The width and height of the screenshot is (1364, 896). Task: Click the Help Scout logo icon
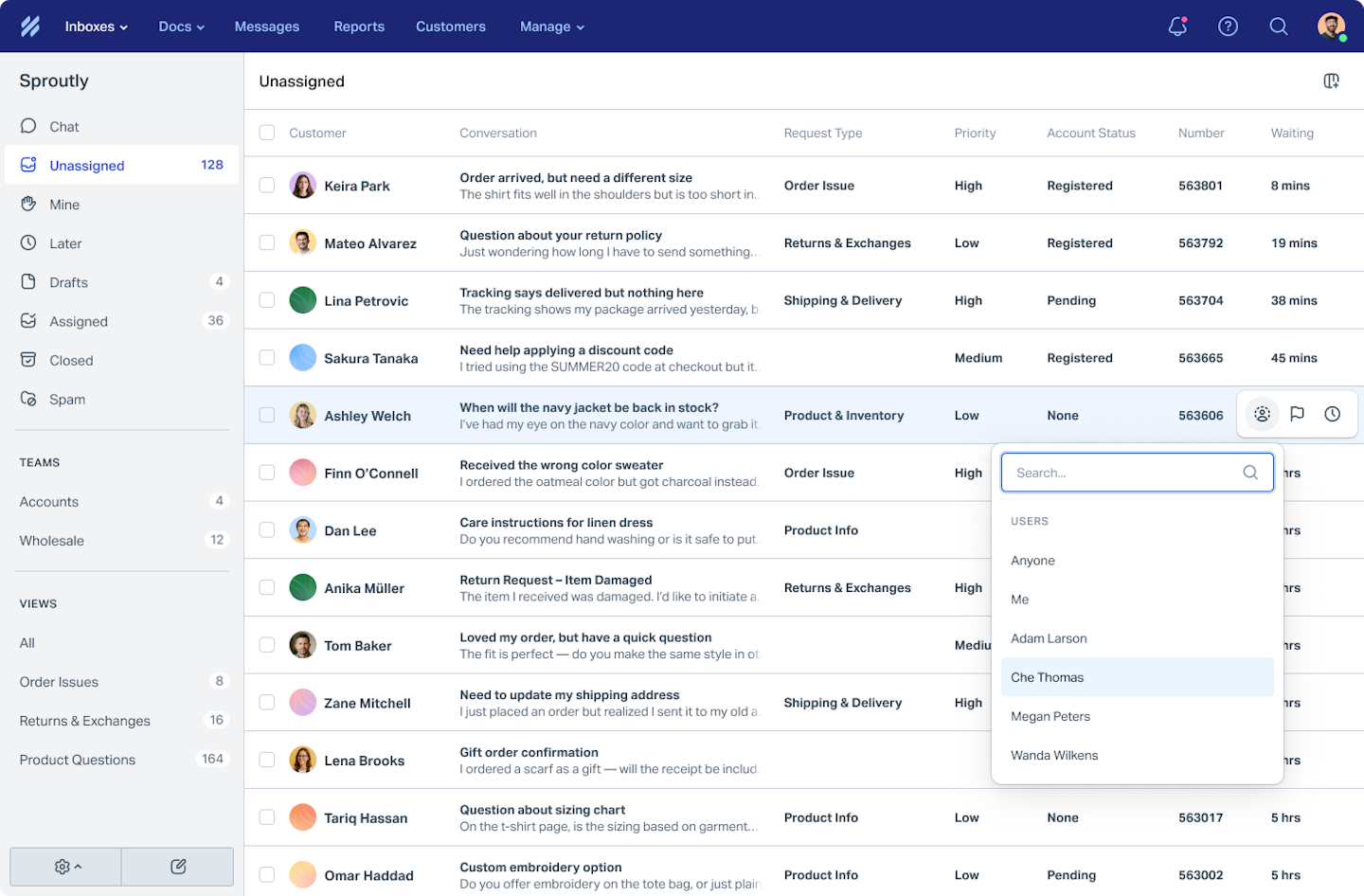(x=30, y=27)
